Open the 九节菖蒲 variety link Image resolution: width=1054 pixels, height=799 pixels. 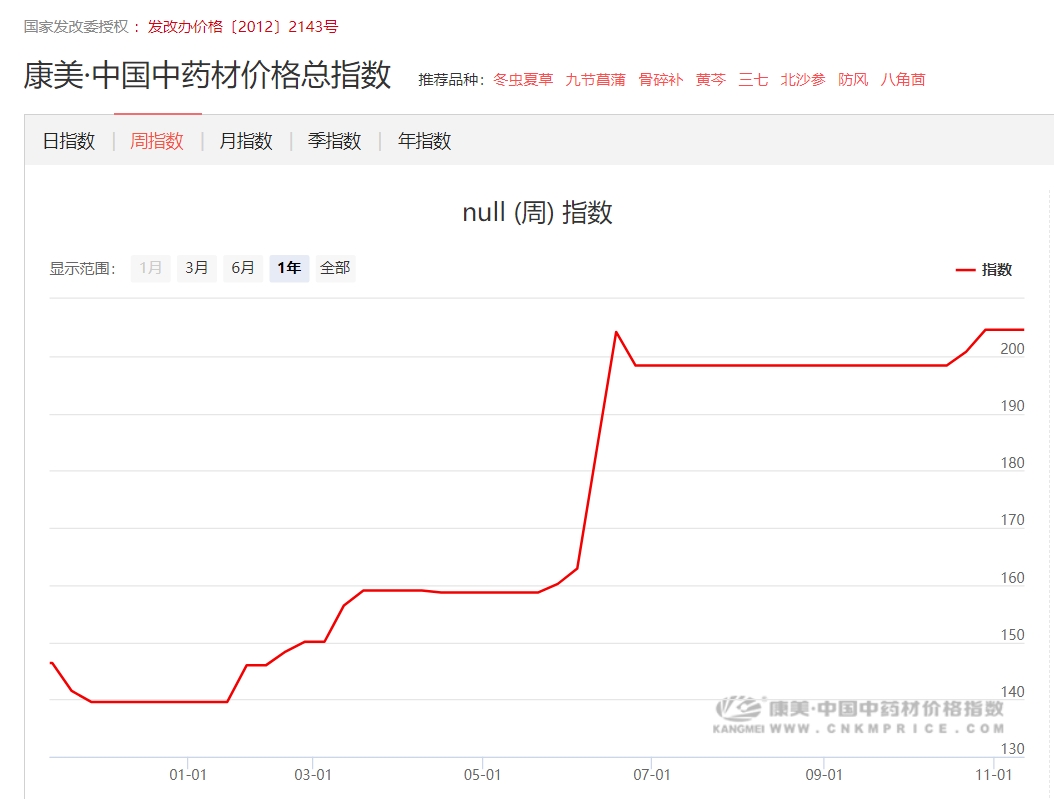coord(595,80)
